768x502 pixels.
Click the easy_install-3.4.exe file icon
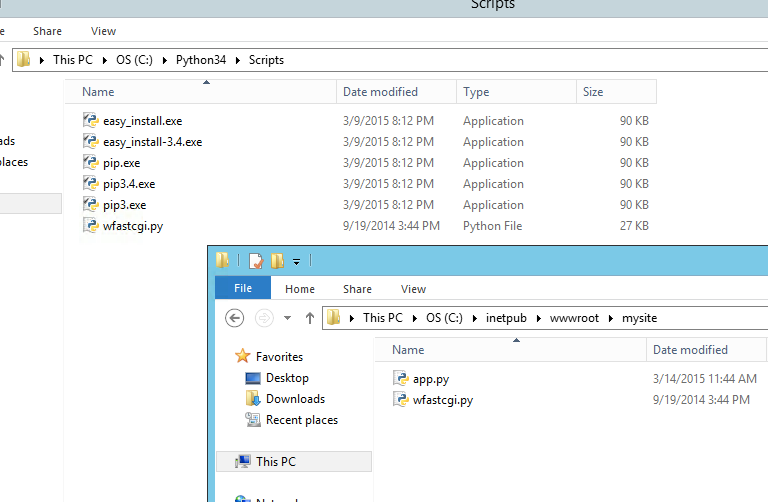pos(91,142)
